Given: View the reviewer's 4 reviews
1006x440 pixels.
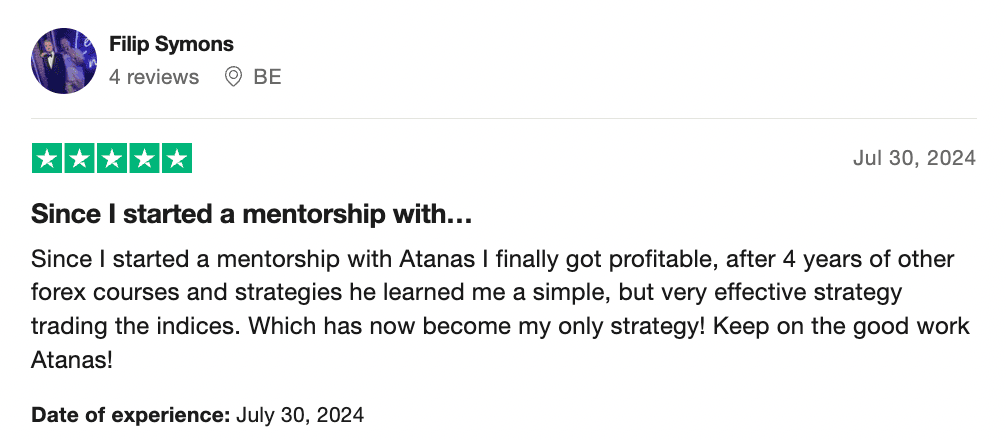Looking at the screenshot, I should (x=154, y=76).
